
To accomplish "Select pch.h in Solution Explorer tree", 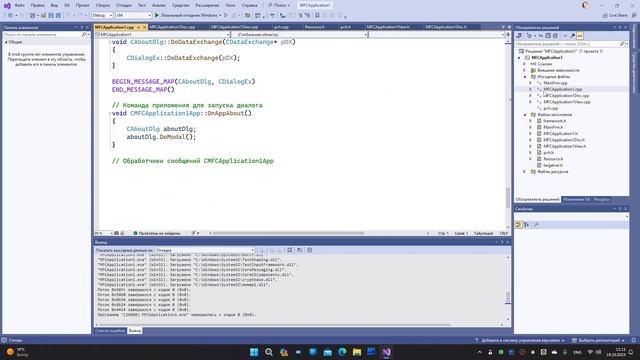I will click(x=548, y=153).
